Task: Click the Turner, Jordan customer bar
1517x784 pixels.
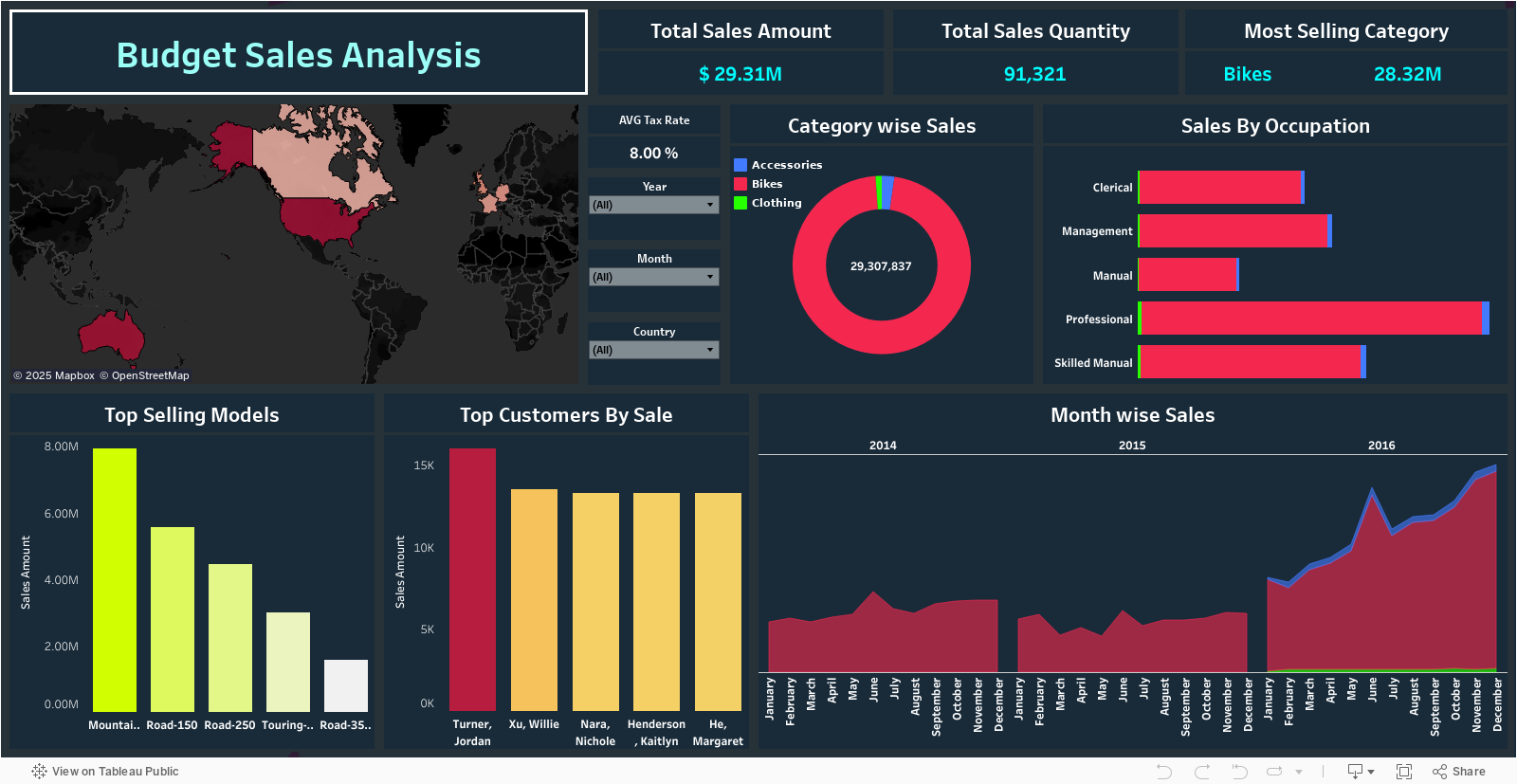Action: coord(472,580)
